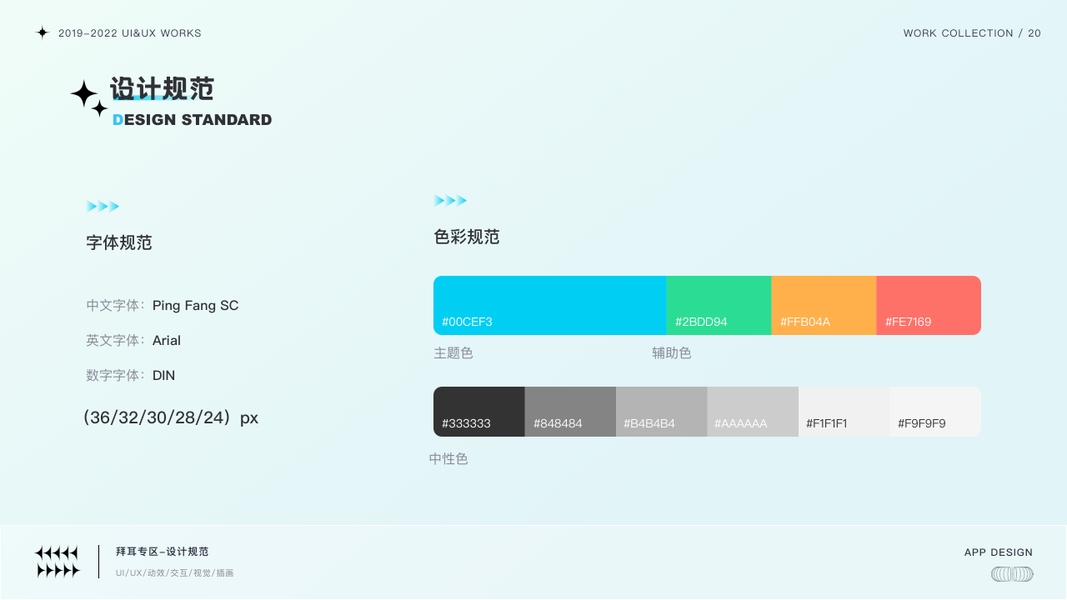Select the #AAAAAA light gray swatch
1067x600 pixels.
(x=752, y=411)
